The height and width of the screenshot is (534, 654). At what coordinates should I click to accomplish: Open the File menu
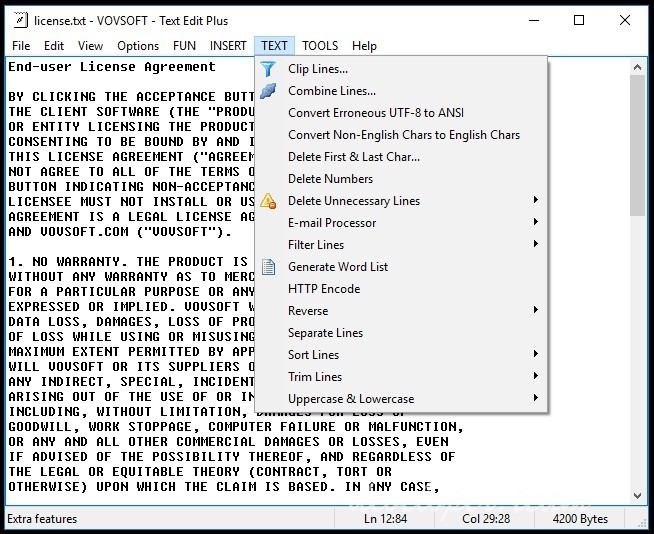pyautogui.click(x=21, y=45)
